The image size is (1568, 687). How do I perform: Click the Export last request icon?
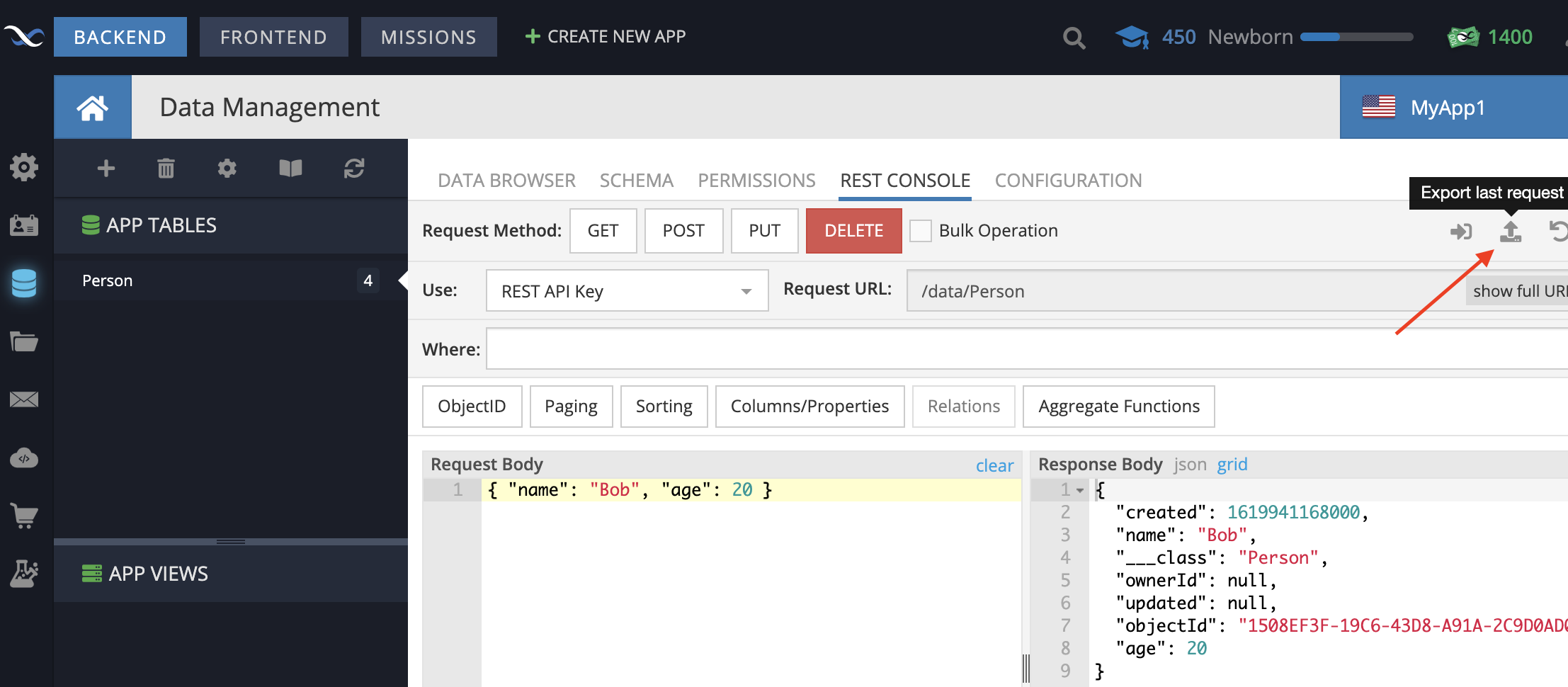pos(1511,231)
